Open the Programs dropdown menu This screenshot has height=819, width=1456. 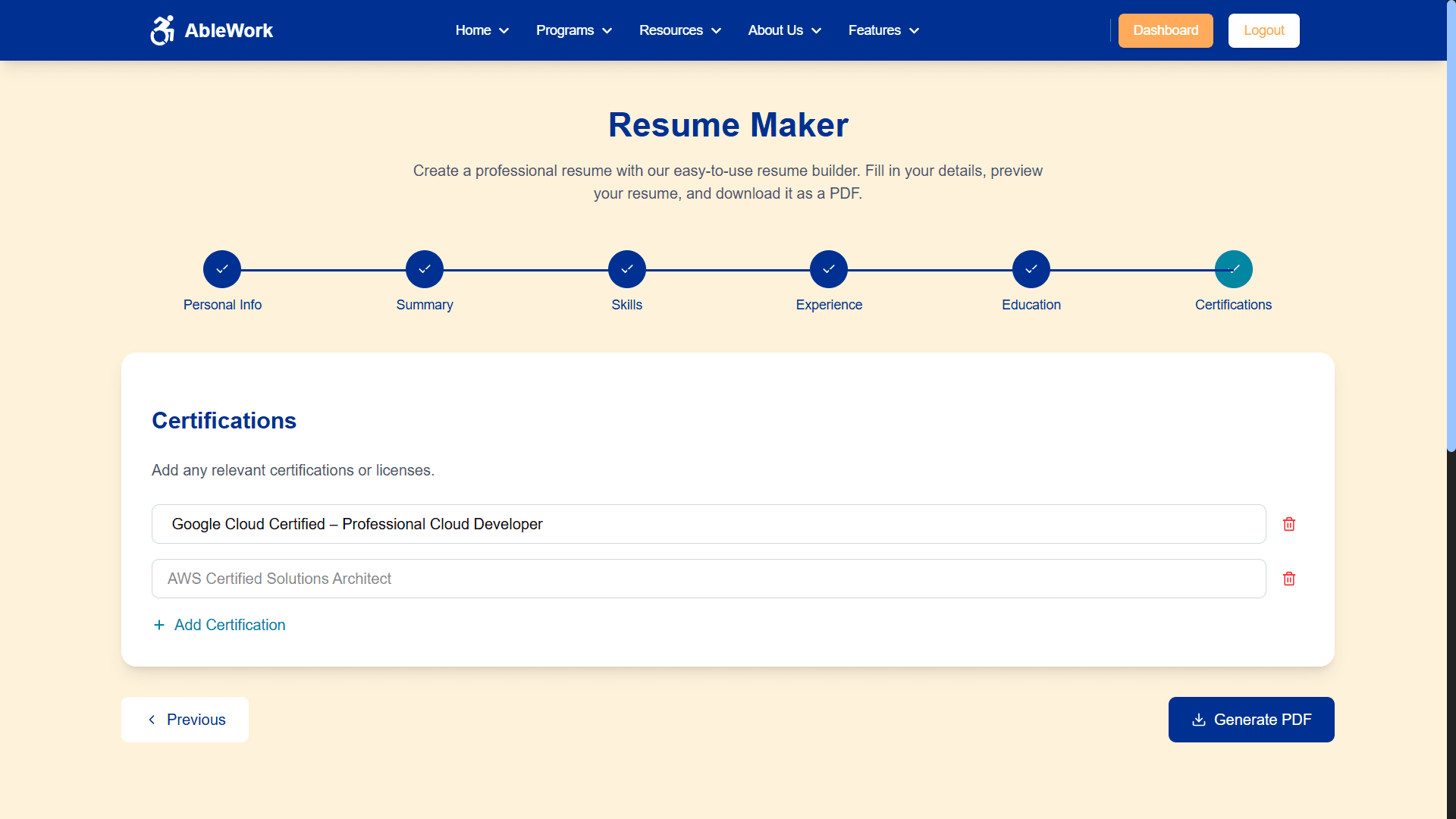573,30
